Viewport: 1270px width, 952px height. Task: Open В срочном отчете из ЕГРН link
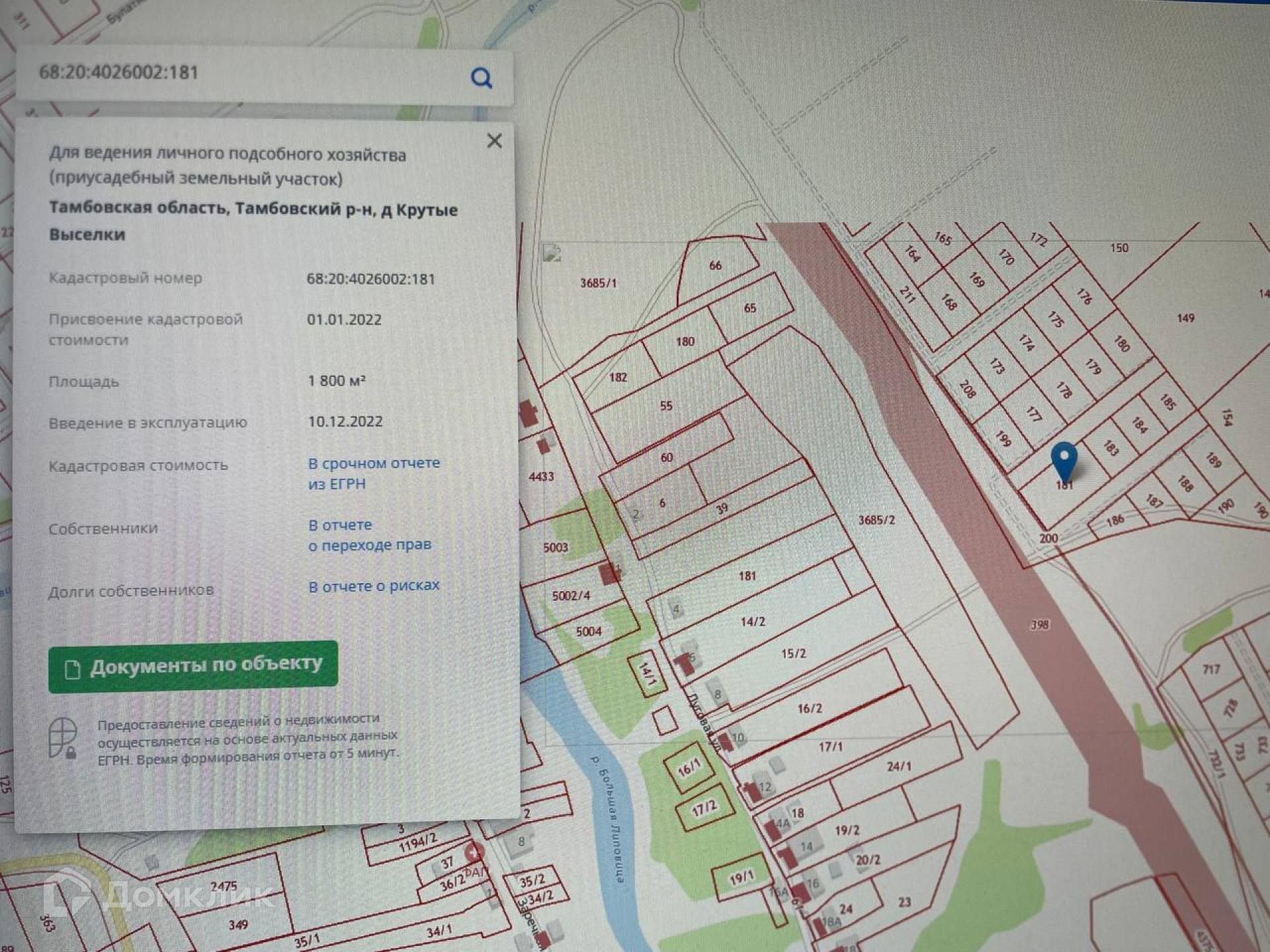click(x=373, y=473)
